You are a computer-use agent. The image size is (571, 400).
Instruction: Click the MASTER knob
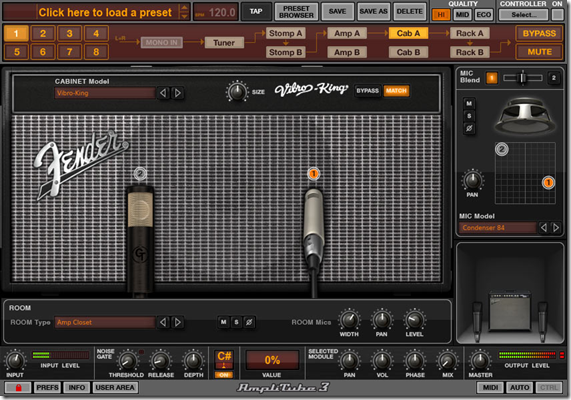click(480, 360)
